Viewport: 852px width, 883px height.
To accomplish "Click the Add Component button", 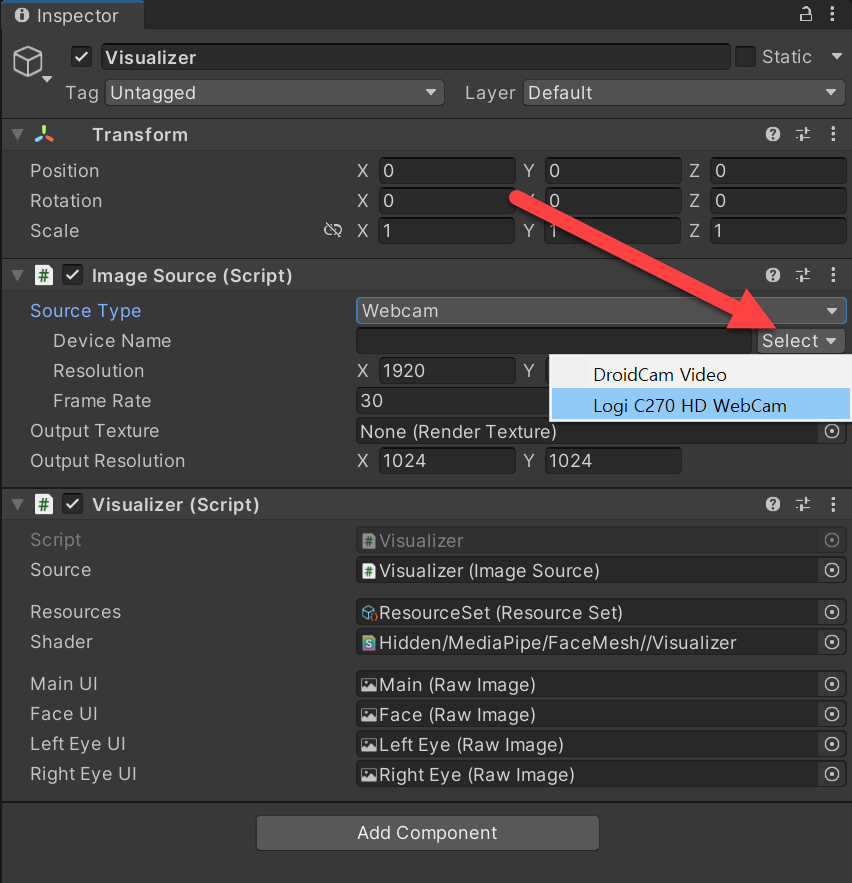I will [427, 832].
